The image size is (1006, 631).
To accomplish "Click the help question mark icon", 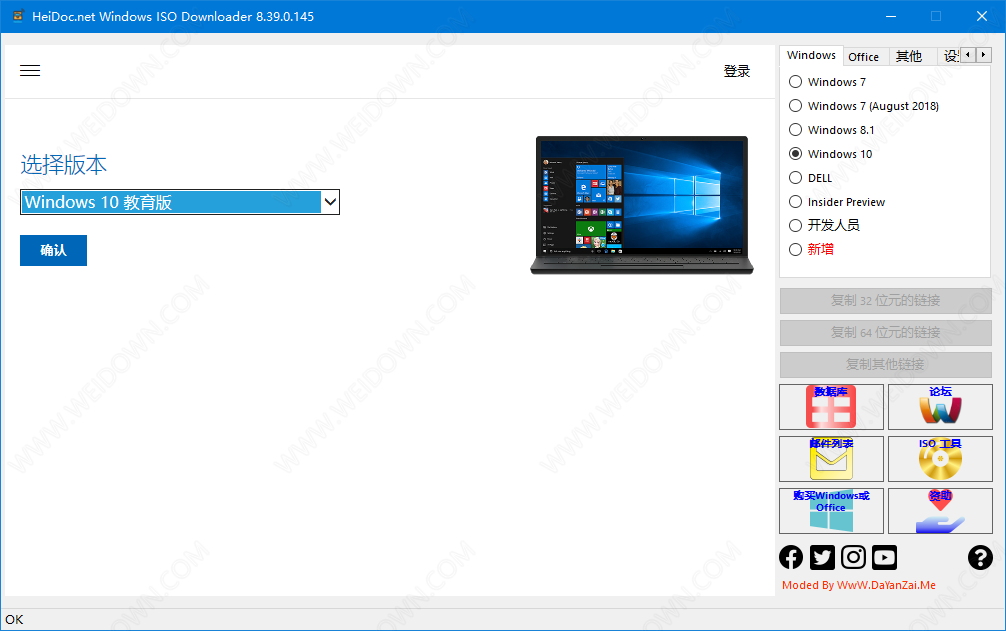I will (980, 557).
